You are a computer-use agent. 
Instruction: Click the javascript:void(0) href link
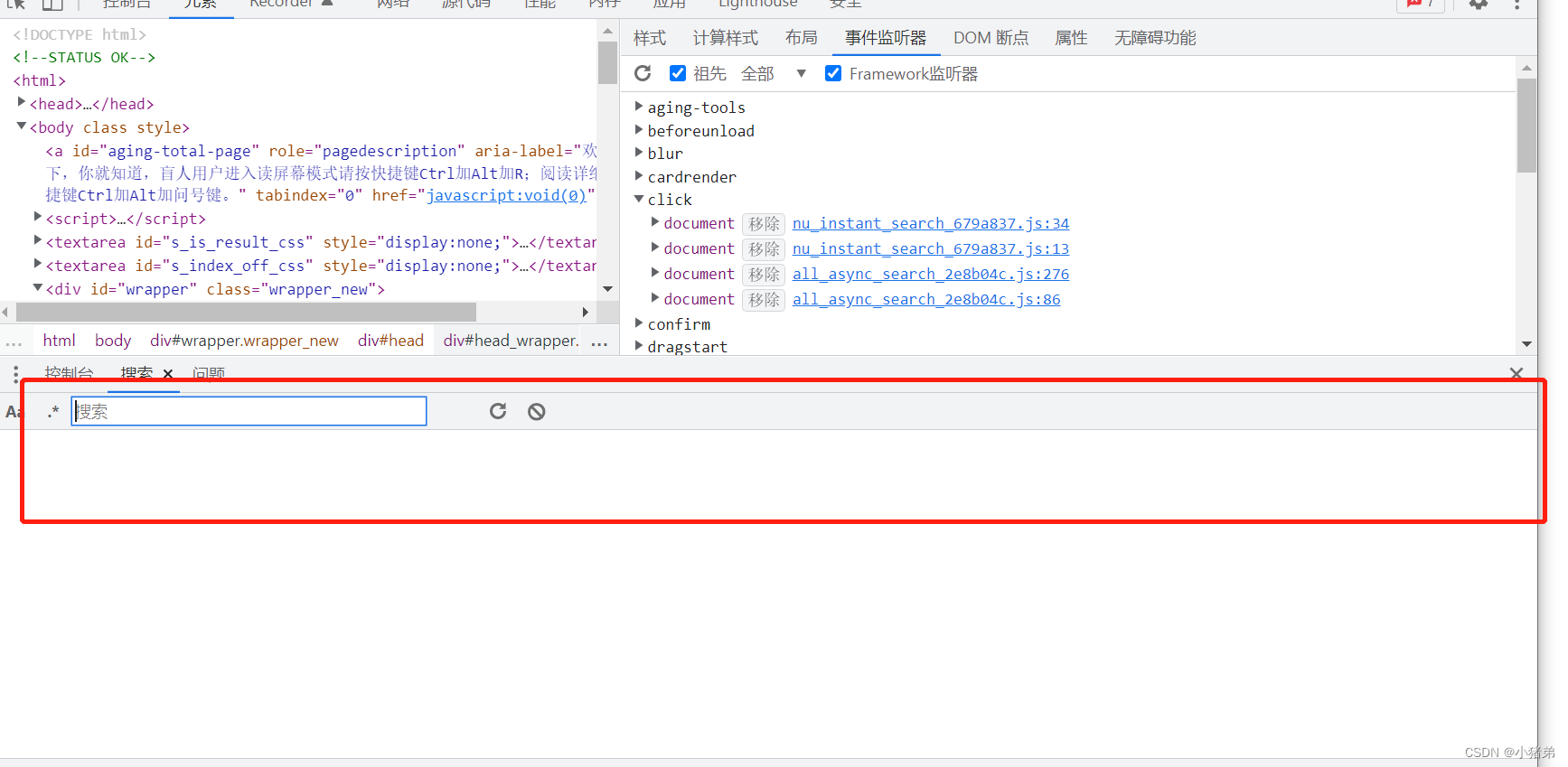506,195
